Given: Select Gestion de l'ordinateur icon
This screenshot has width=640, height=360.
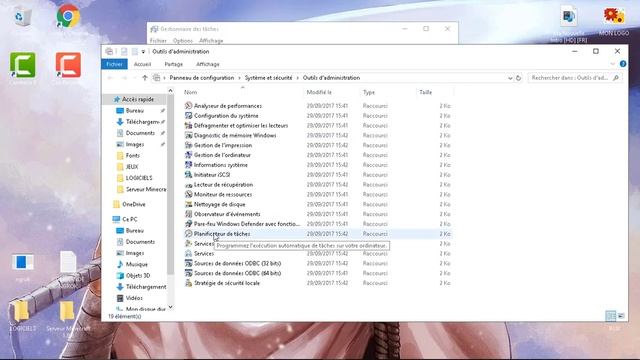Looking at the screenshot, I should pos(188,155).
